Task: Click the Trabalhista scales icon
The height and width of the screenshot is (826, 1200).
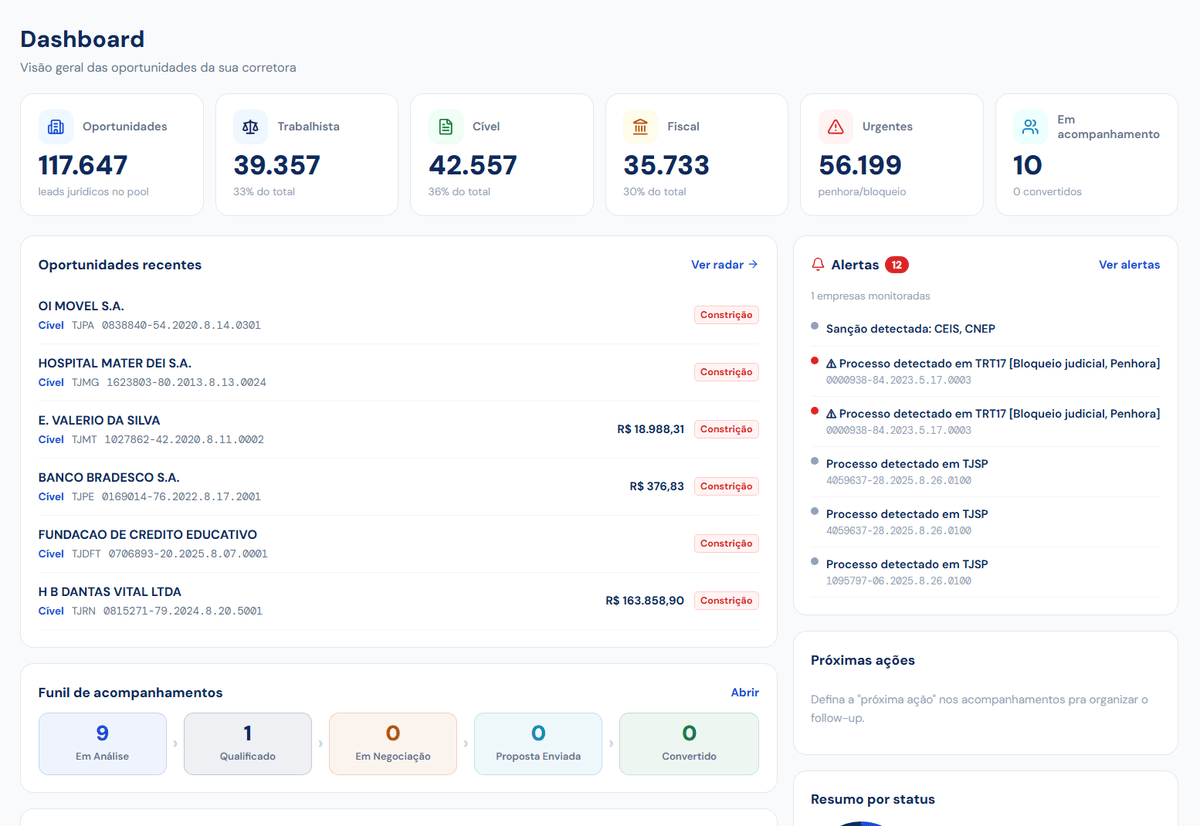Action: coord(251,127)
